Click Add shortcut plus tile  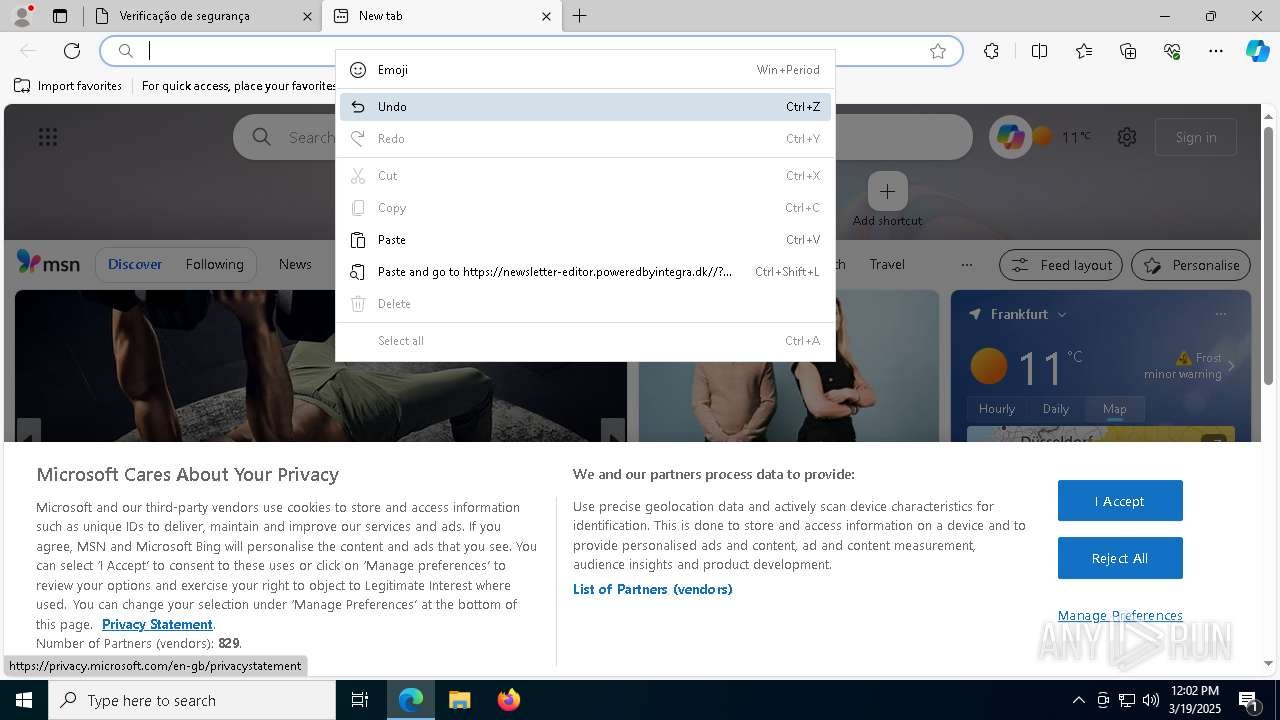(x=887, y=191)
